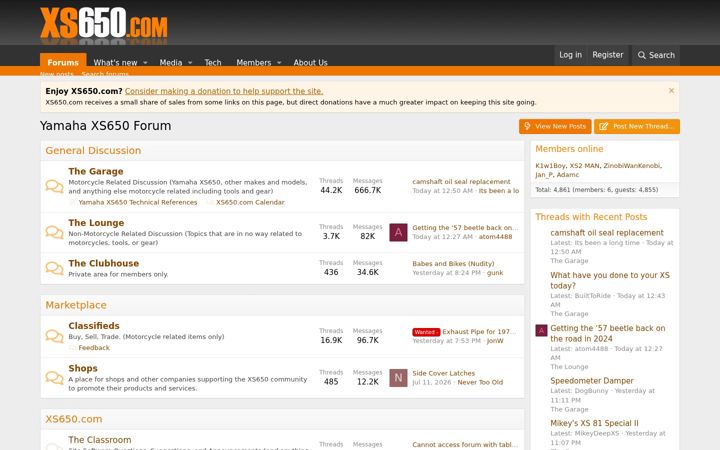Open The Garage forum chat-bubble icon

point(54,186)
